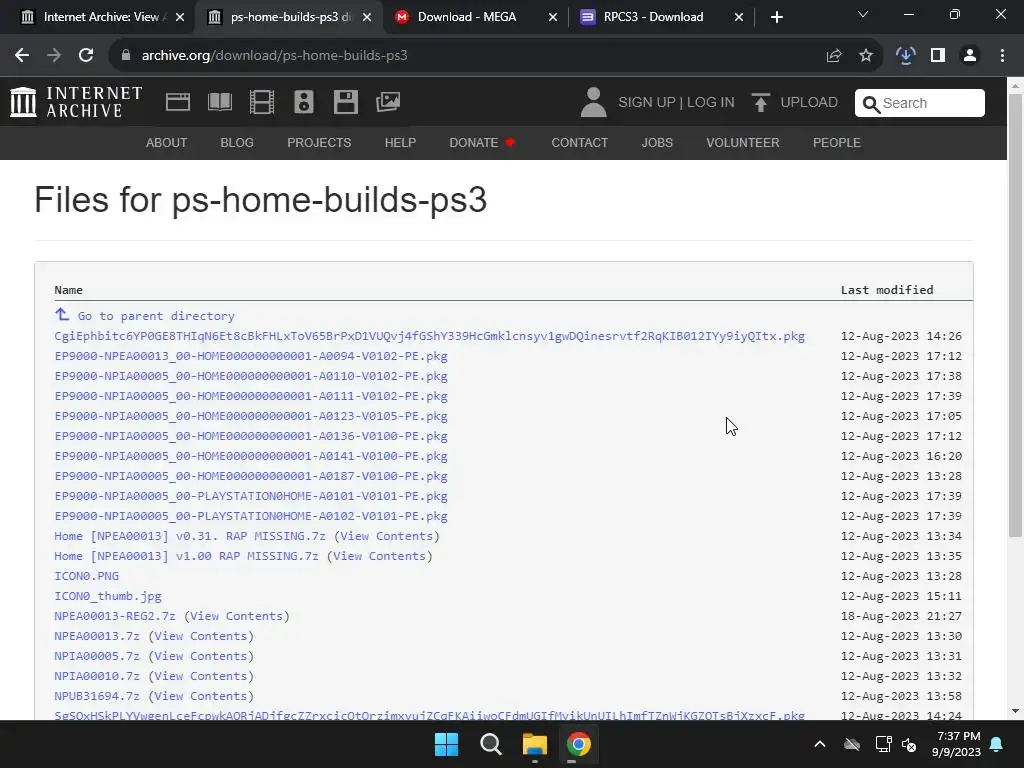Open File Explorer from taskbar
This screenshot has height=768, width=1024.
click(534, 744)
